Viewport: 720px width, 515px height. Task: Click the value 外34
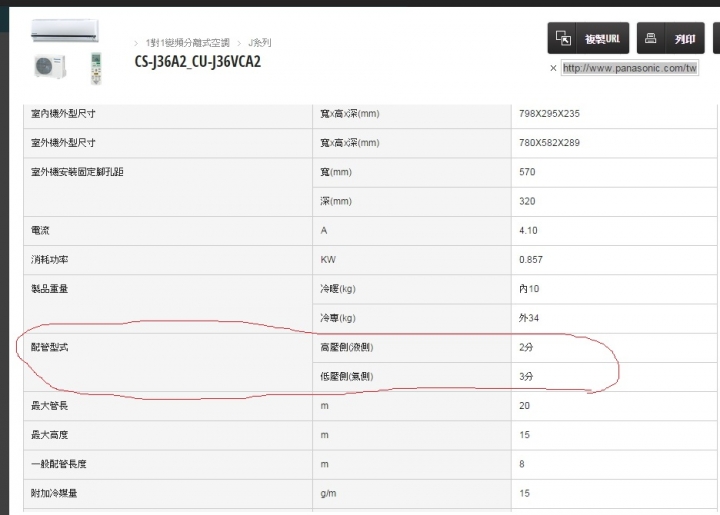tap(529, 318)
